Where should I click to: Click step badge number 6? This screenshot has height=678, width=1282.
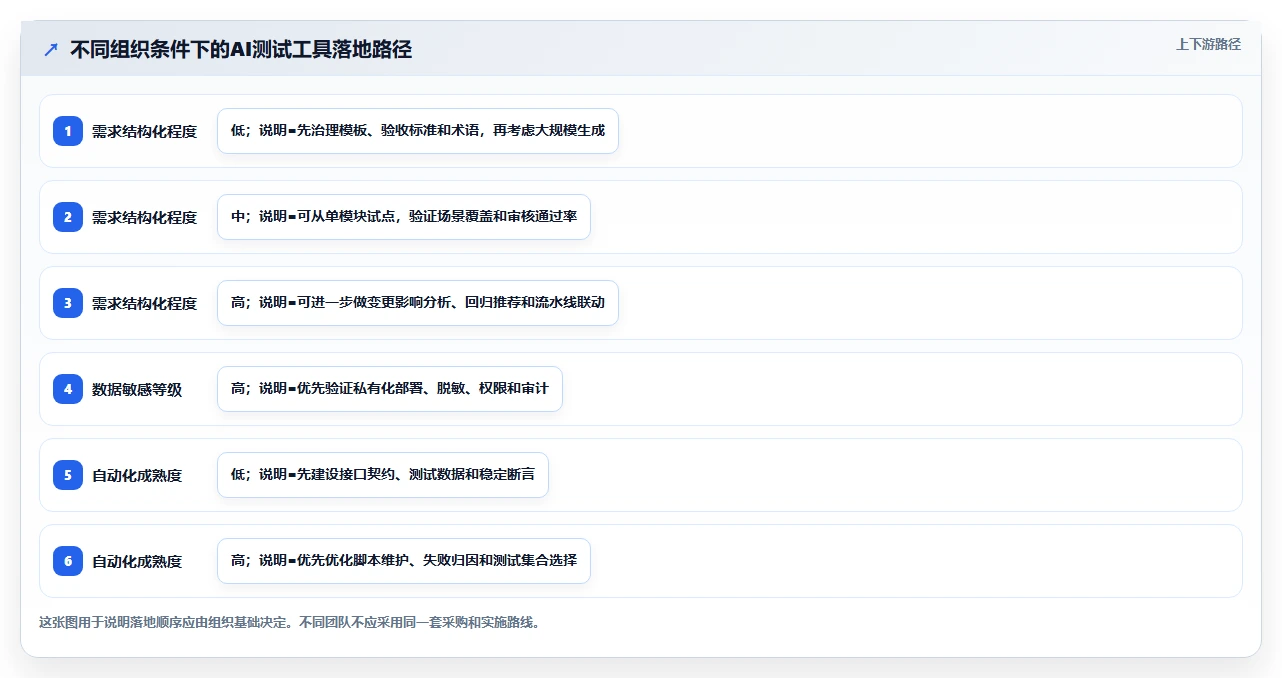[x=68, y=561]
